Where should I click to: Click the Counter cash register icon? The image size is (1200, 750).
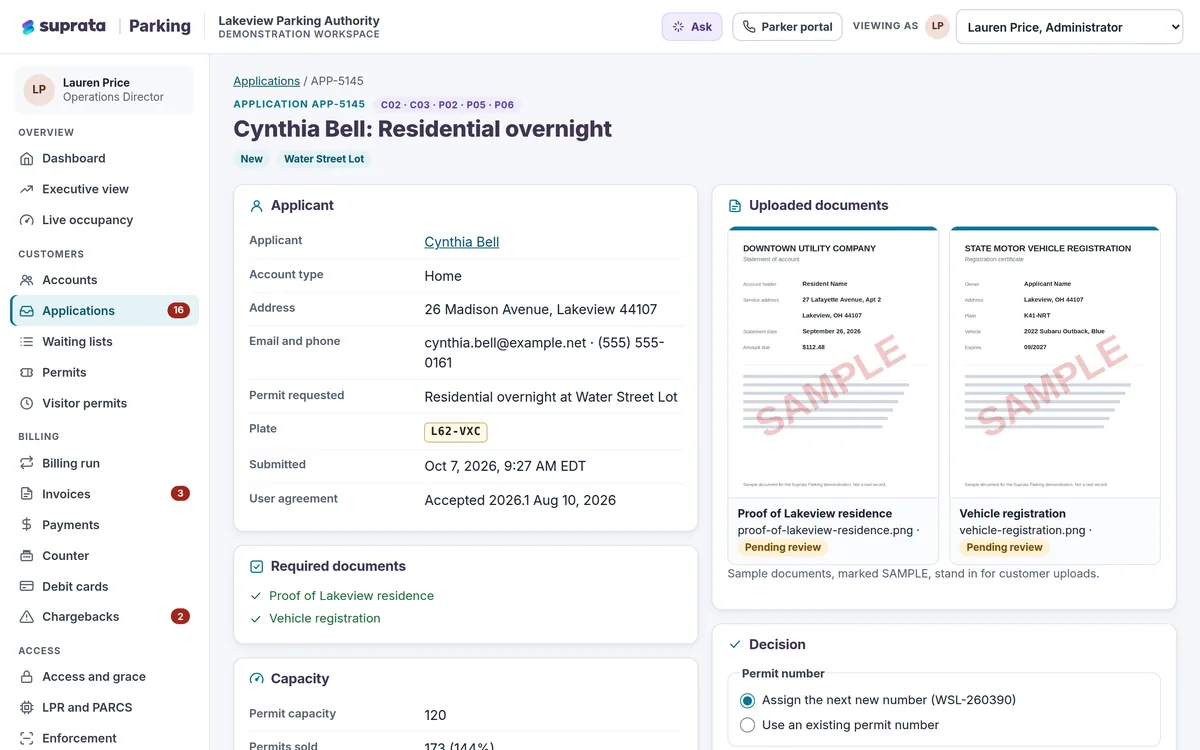point(27,556)
